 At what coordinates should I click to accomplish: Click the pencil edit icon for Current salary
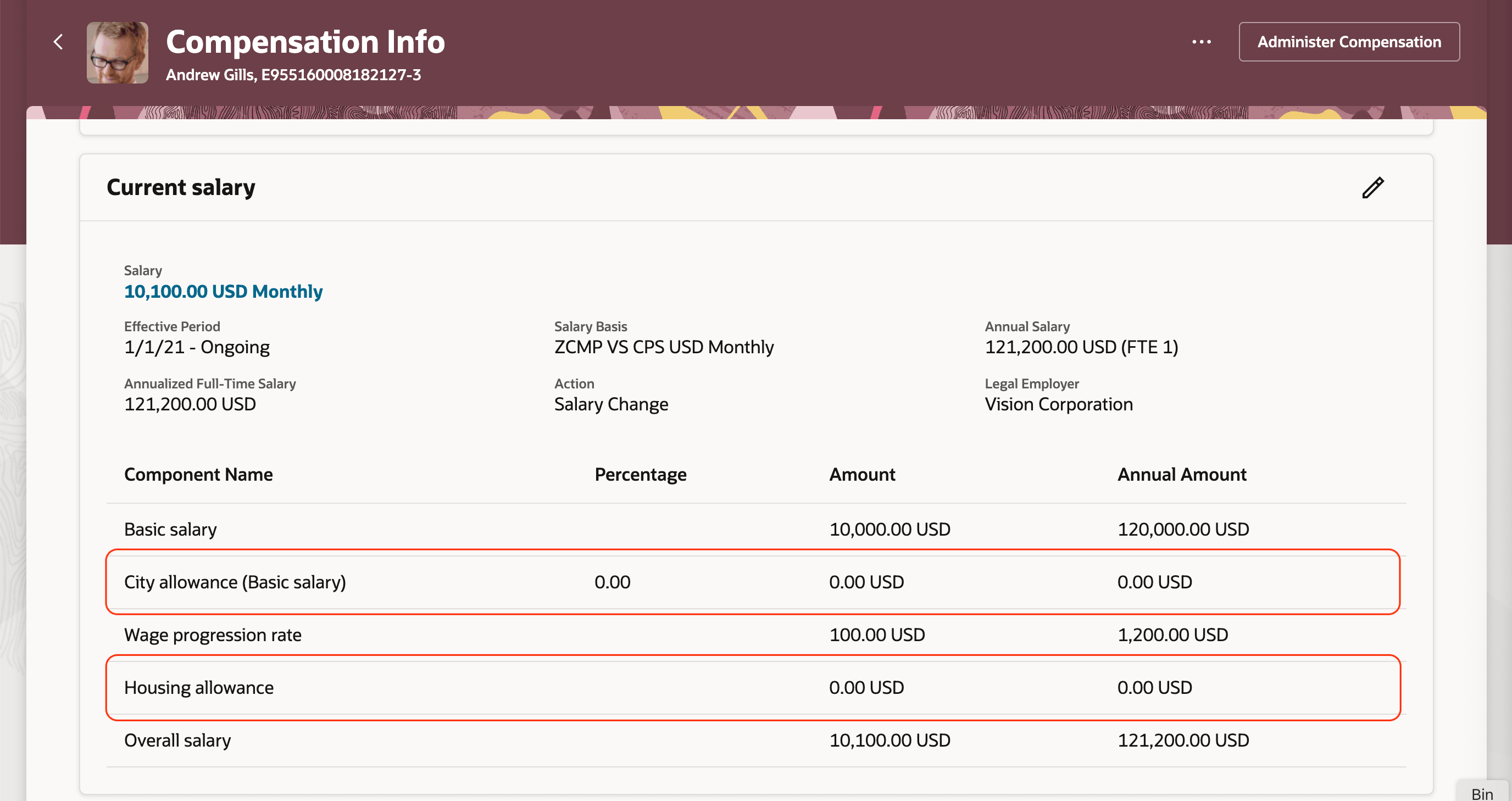(1372, 188)
